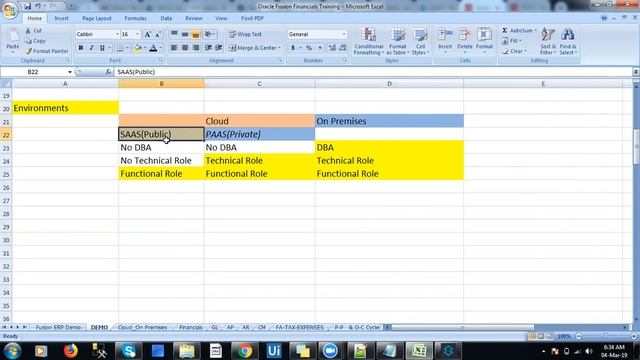640x360 pixels.
Task: Click the Increase Decimal icon
Action: pyautogui.click(x=332, y=48)
